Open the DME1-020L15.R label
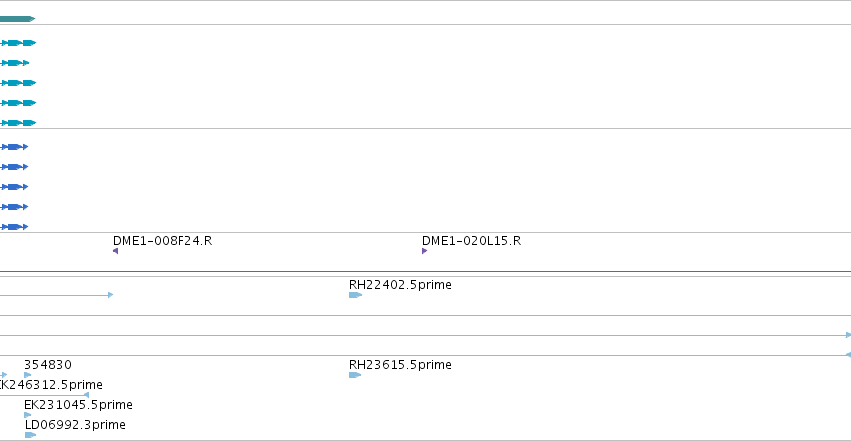The width and height of the screenshot is (851, 441). click(x=471, y=241)
